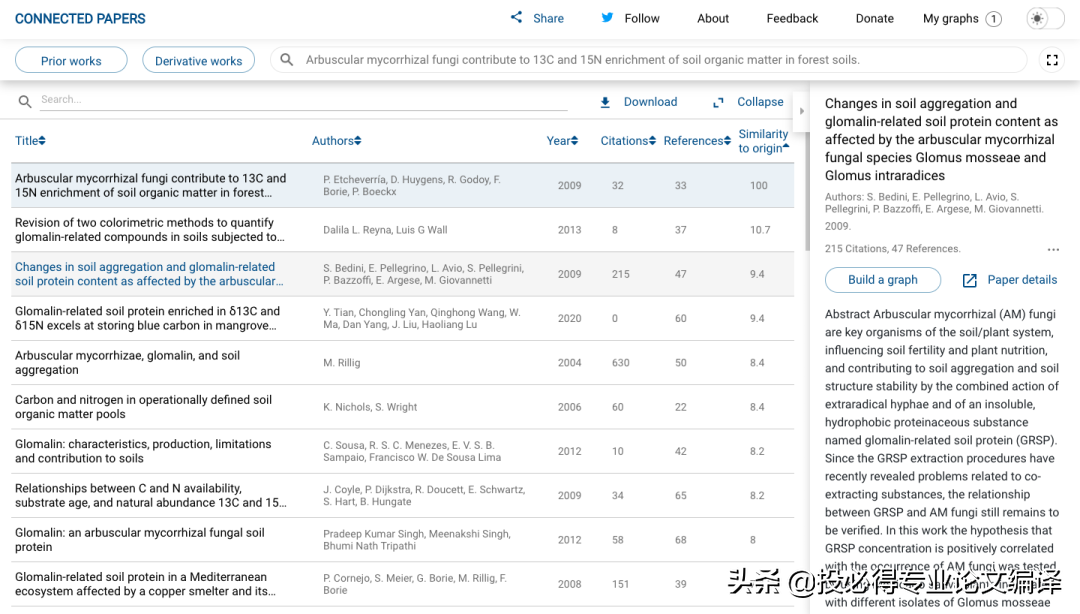Collapse the paper list table

click(747, 102)
